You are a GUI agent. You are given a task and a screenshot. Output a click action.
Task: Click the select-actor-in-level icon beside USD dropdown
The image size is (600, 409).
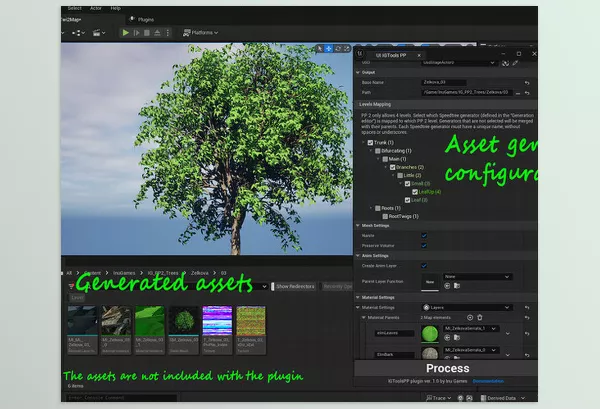coord(505,63)
